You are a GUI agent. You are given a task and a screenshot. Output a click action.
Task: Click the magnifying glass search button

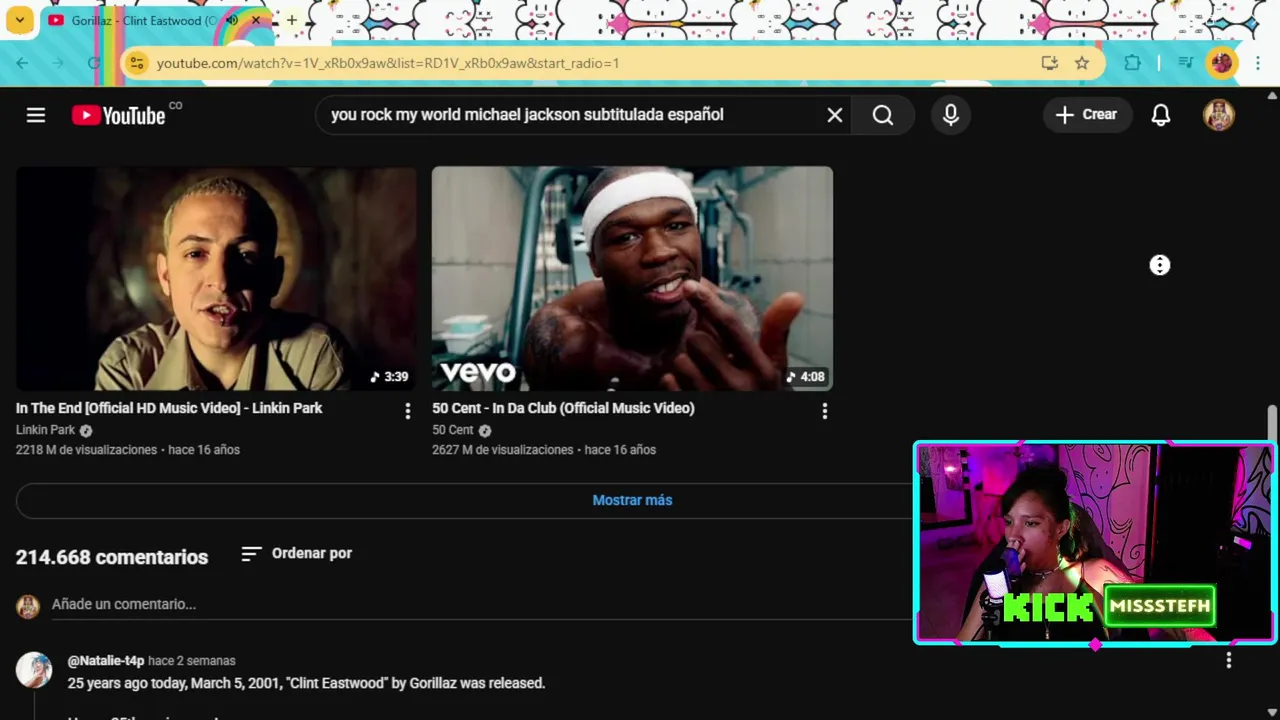[x=883, y=115]
